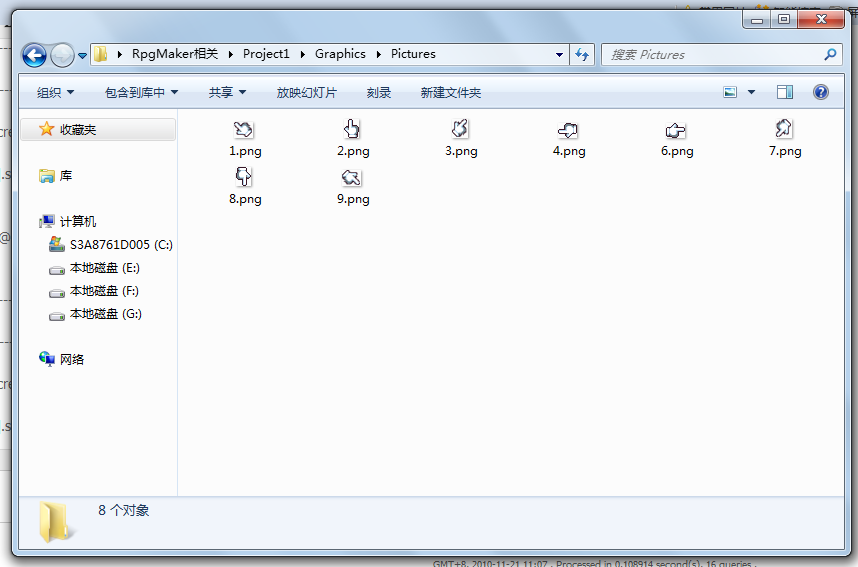Click the 8 个对象 status text
This screenshot has height=567, width=858.
click(x=124, y=511)
